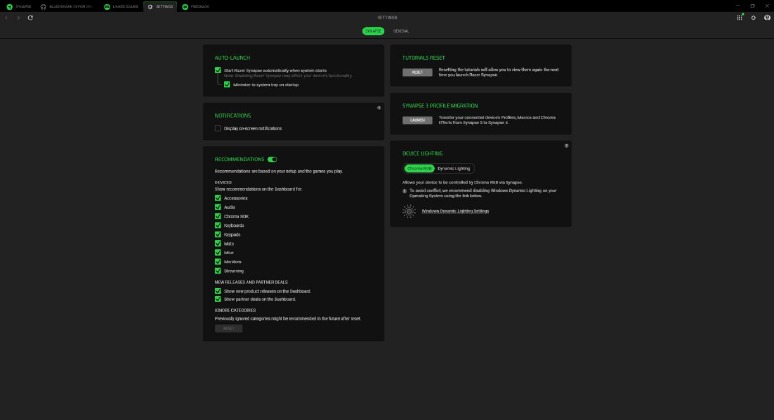Click the Notifications heading text
The height and width of the screenshot is (420, 774).
pyautogui.click(x=232, y=115)
